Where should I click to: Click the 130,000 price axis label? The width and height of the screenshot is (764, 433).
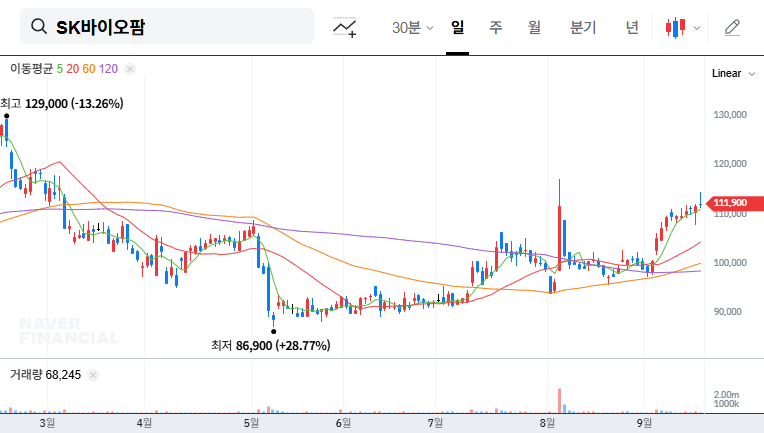click(x=730, y=115)
